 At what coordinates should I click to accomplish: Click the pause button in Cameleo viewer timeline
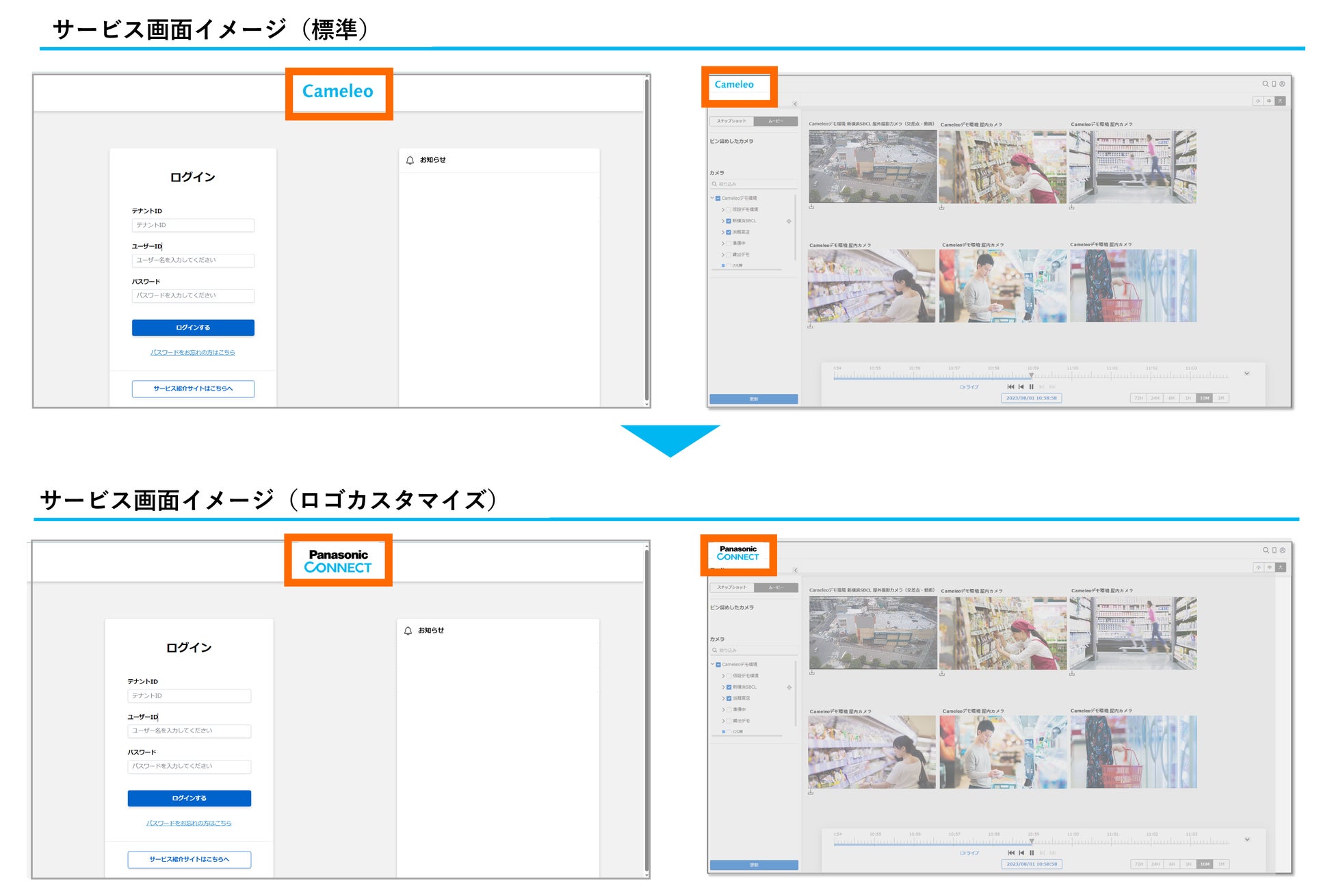1032,387
